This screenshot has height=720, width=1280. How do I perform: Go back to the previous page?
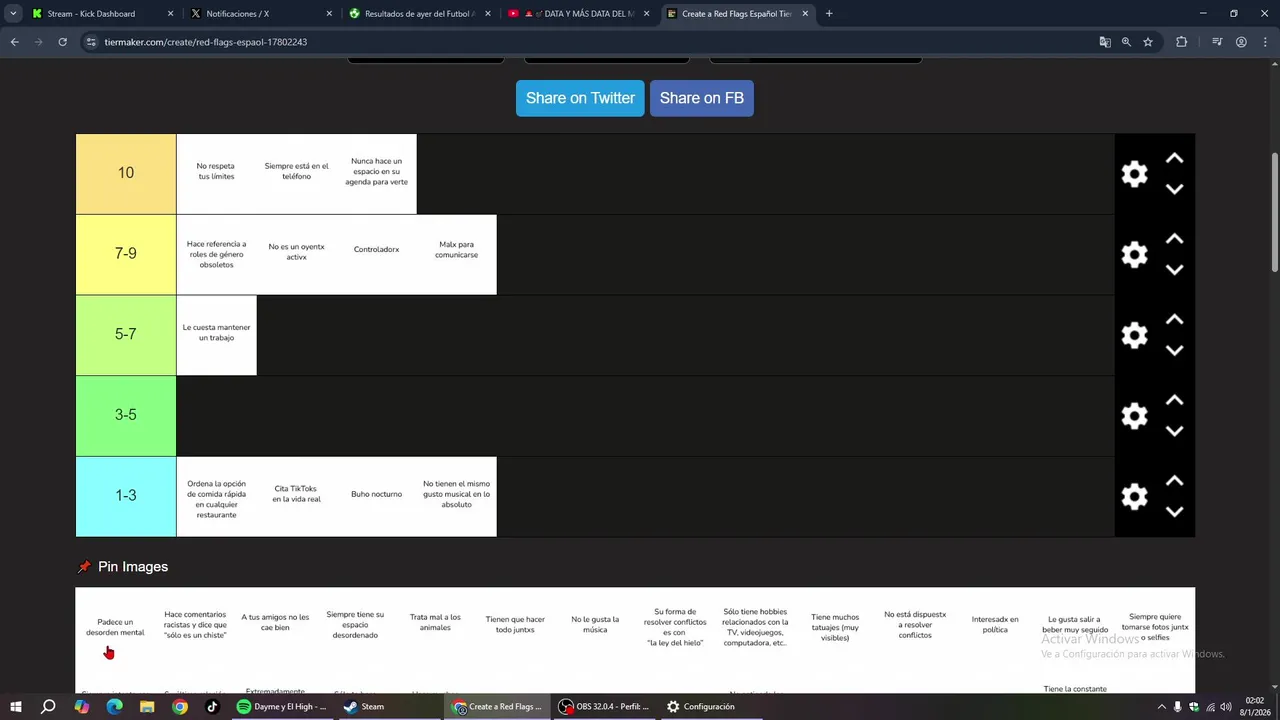click(14, 42)
